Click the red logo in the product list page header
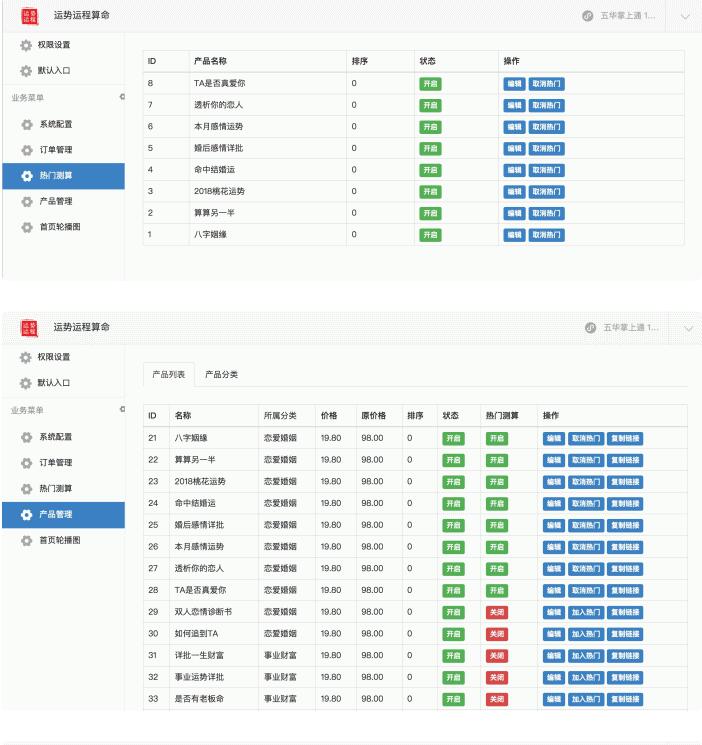 [x=28, y=328]
